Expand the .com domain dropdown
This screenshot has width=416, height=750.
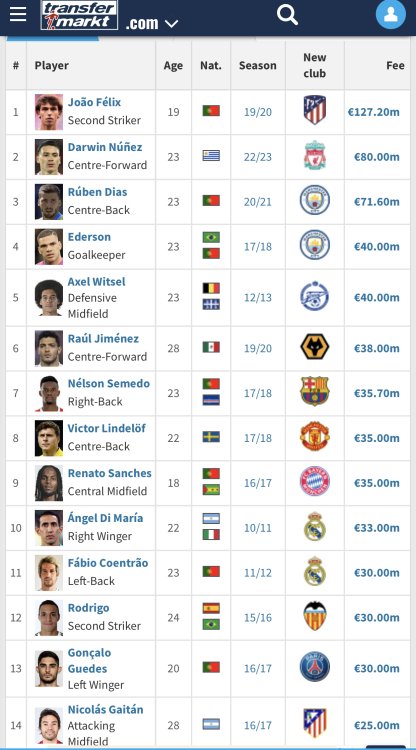coord(152,22)
